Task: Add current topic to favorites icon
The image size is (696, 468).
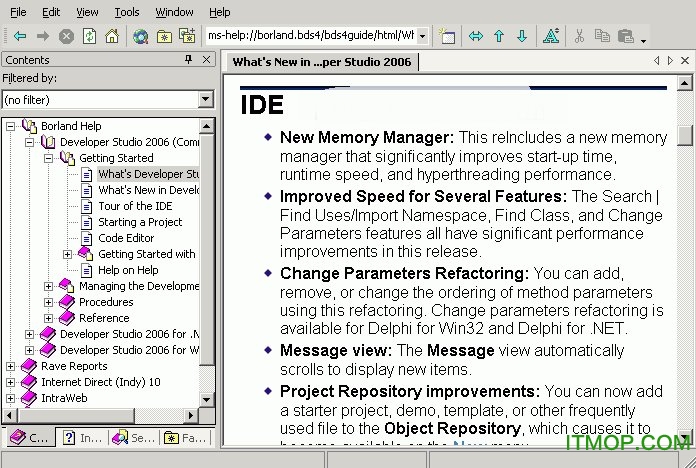Action: tap(187, 36)
